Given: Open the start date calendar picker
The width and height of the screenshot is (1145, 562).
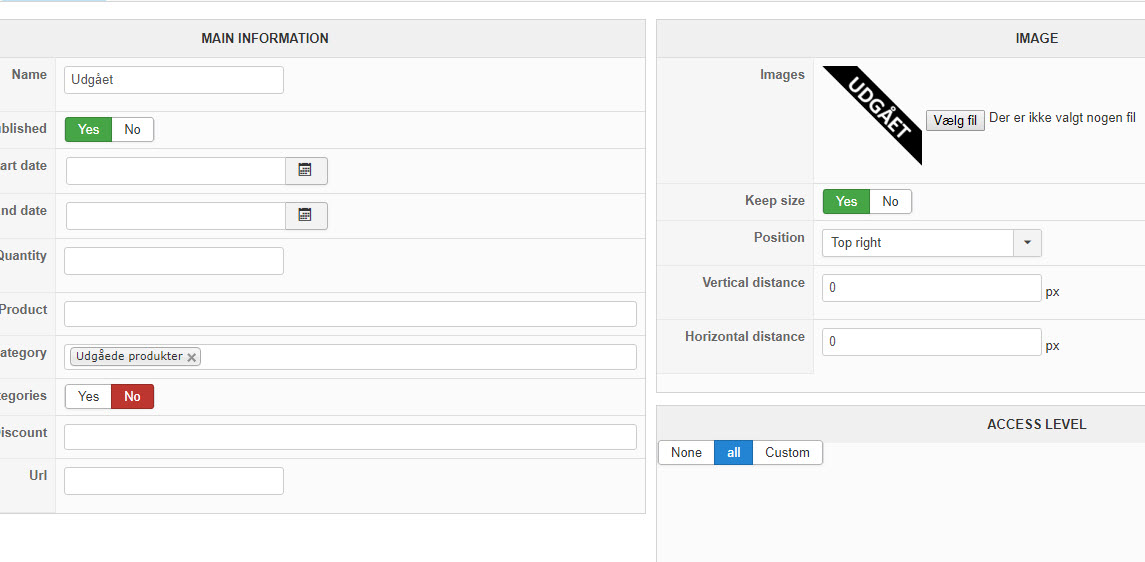Looking at the screenshot, I should tap(306, 171).
